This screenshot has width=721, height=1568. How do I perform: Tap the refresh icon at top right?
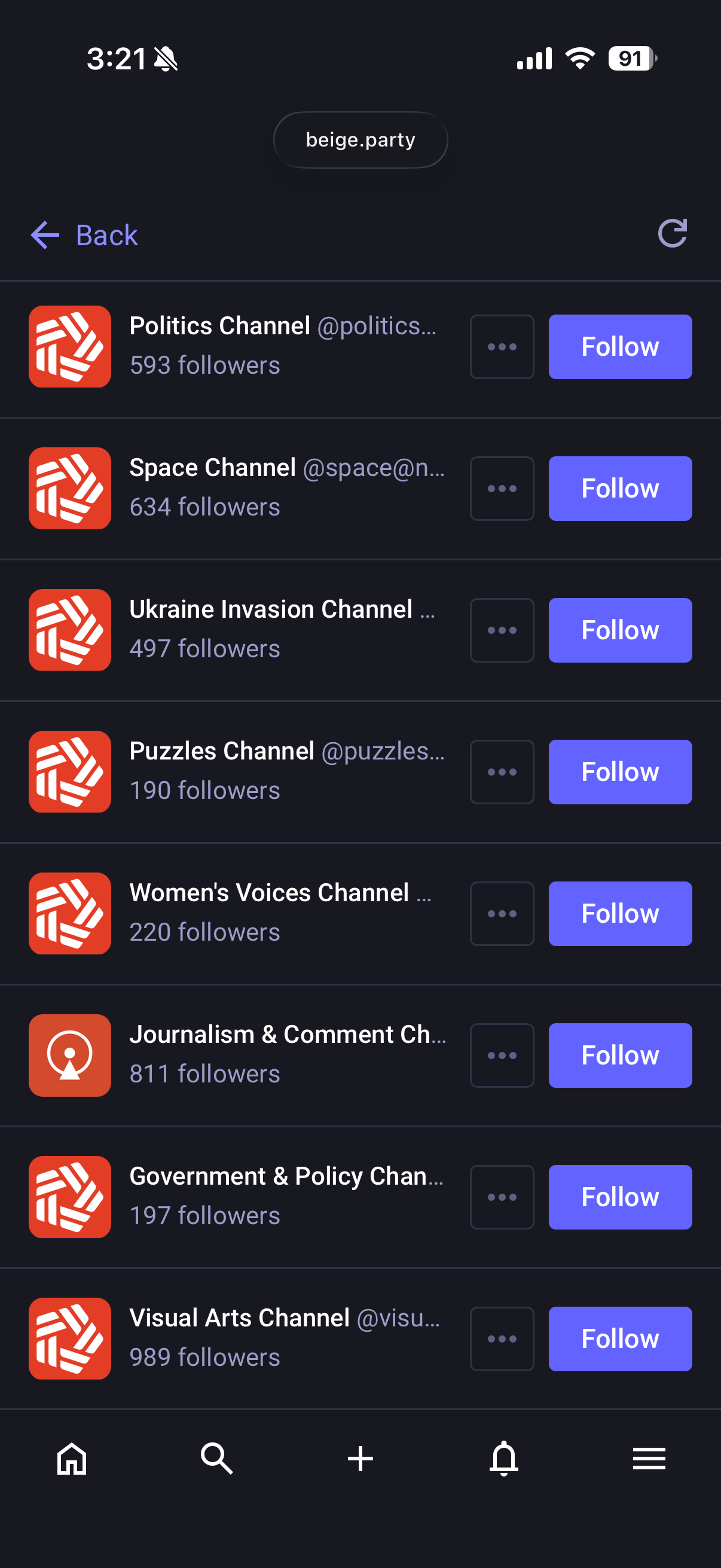(672, 234)
